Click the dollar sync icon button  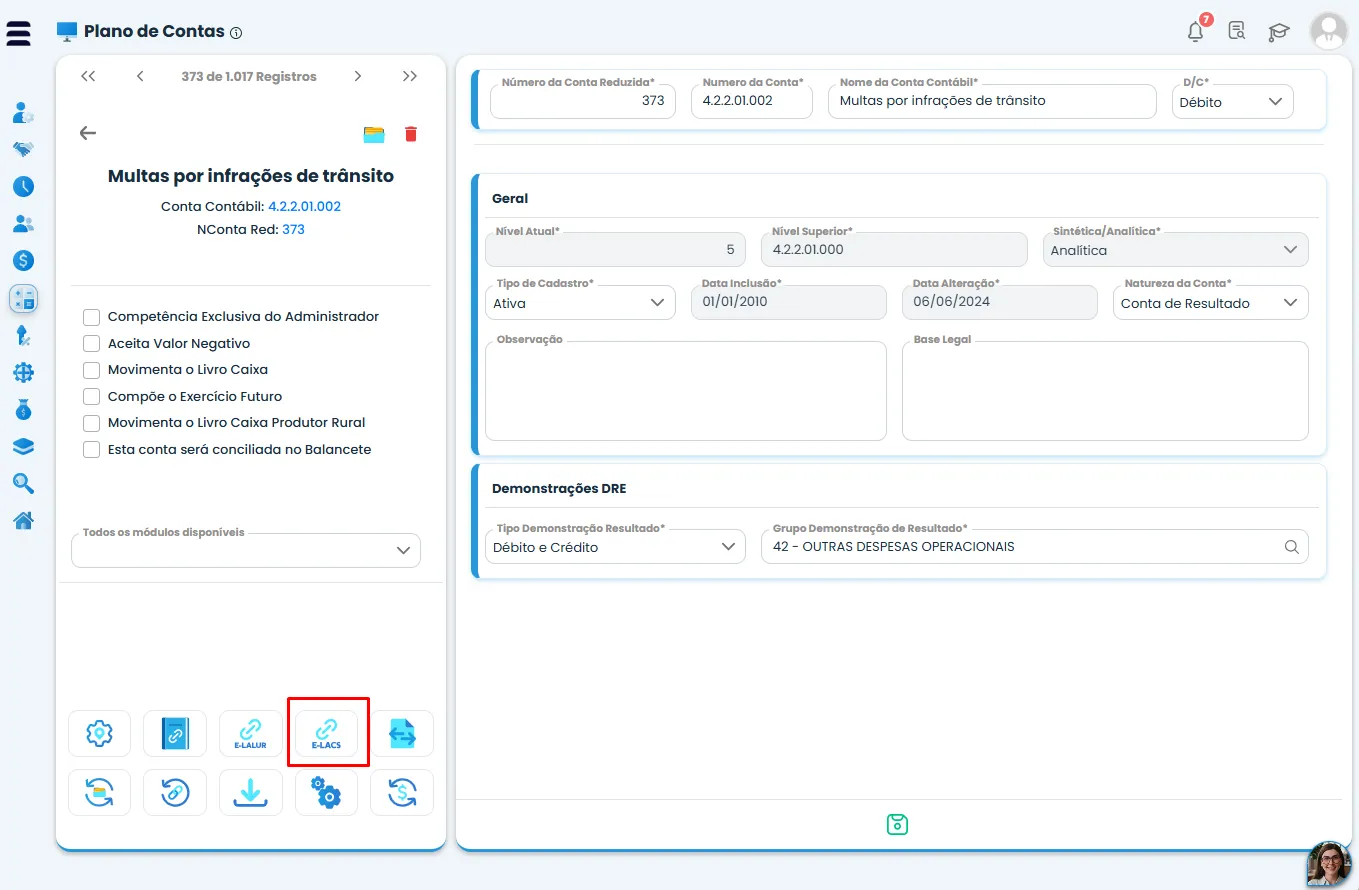tap(402, 793)
